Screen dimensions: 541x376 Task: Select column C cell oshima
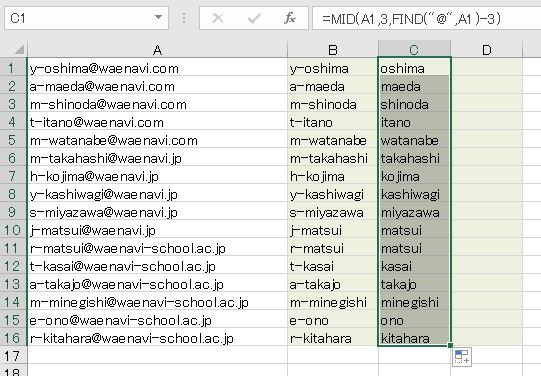pos(414,68)
